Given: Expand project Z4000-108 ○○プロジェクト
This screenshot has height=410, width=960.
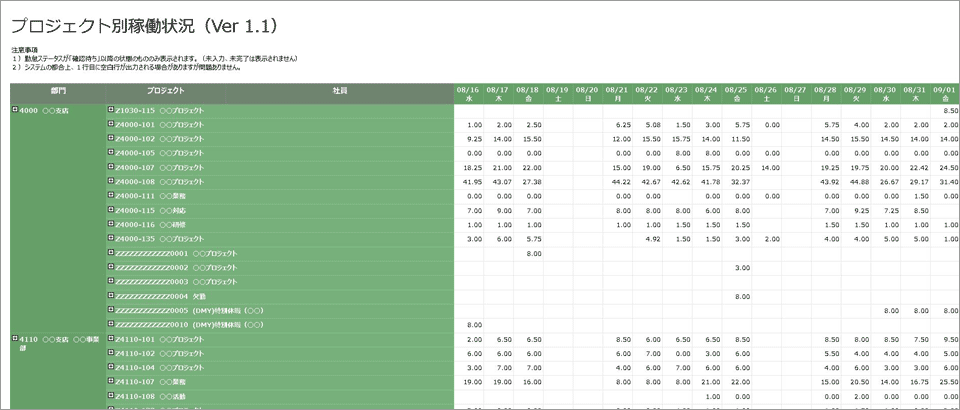Looking at the screenshot, I should pos(111,181).
